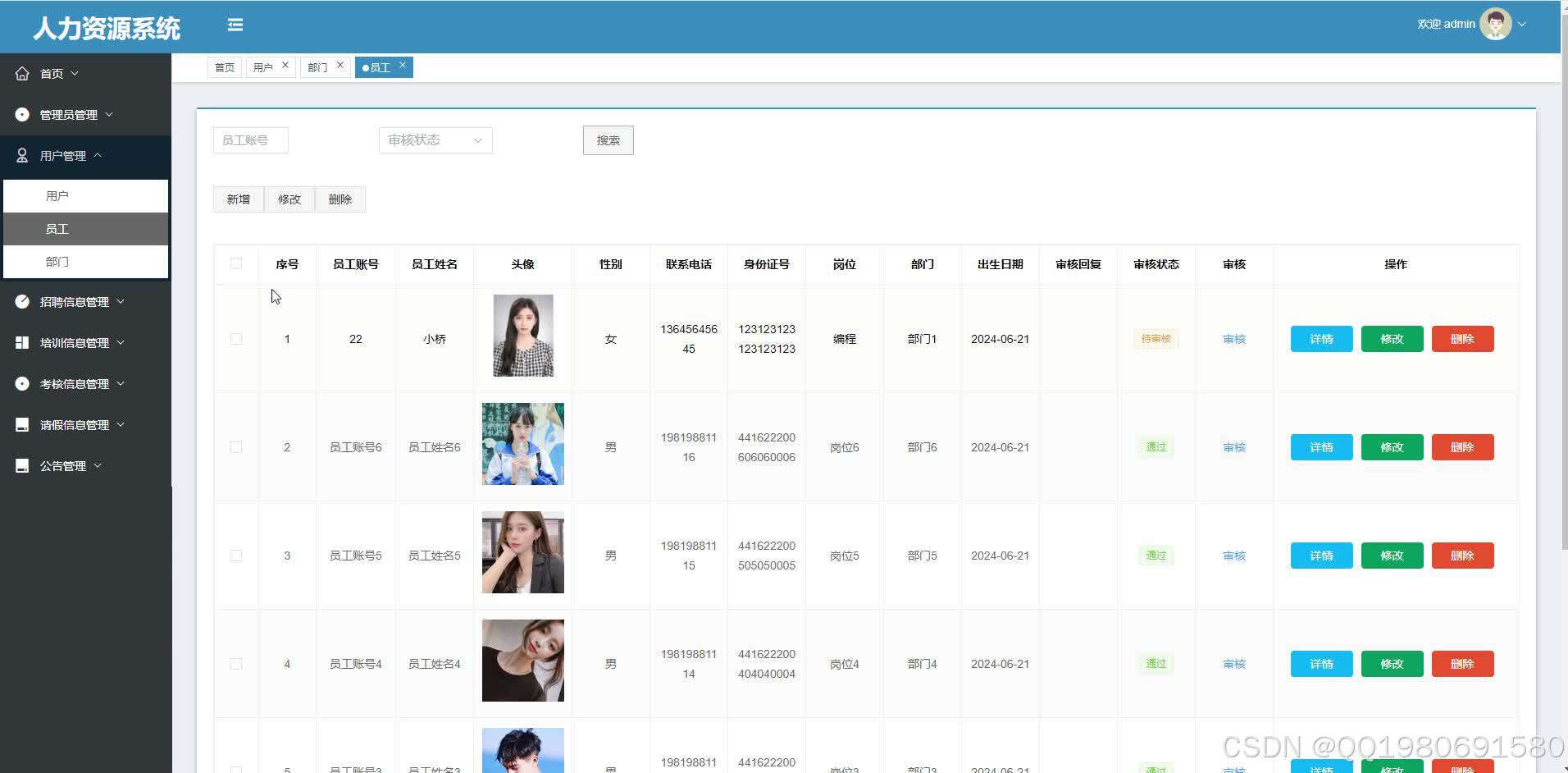Check the row checkbox for 小桥
Screen dimensions: 1568x773
(x=236, y=339)
